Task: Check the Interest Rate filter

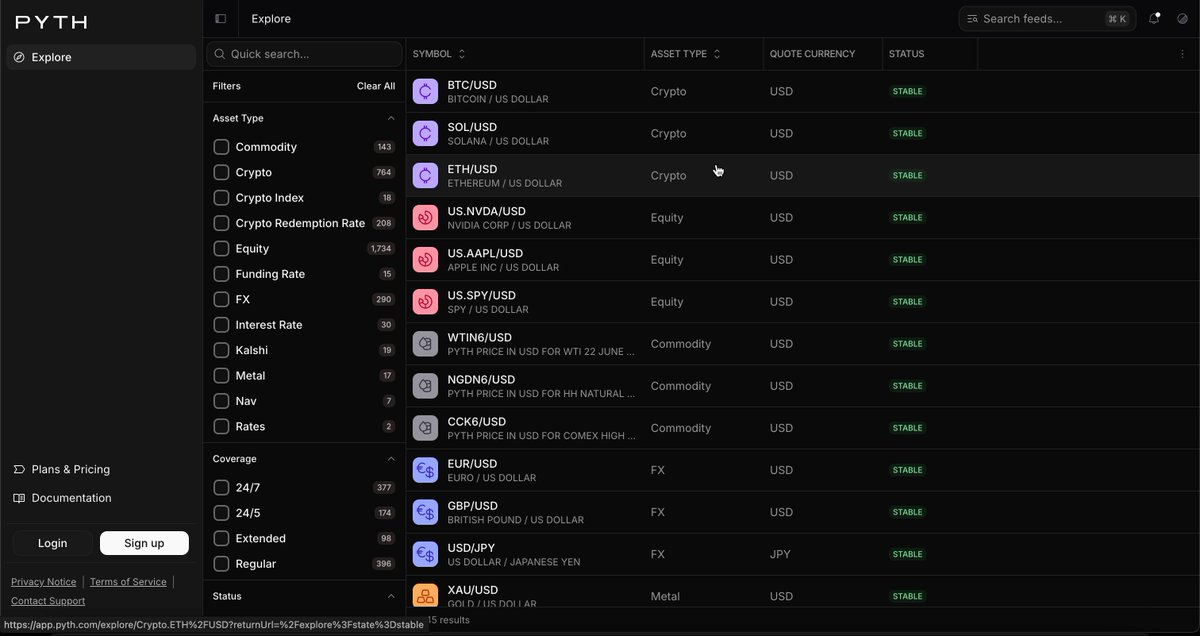Action: click(x=221, y=325)
